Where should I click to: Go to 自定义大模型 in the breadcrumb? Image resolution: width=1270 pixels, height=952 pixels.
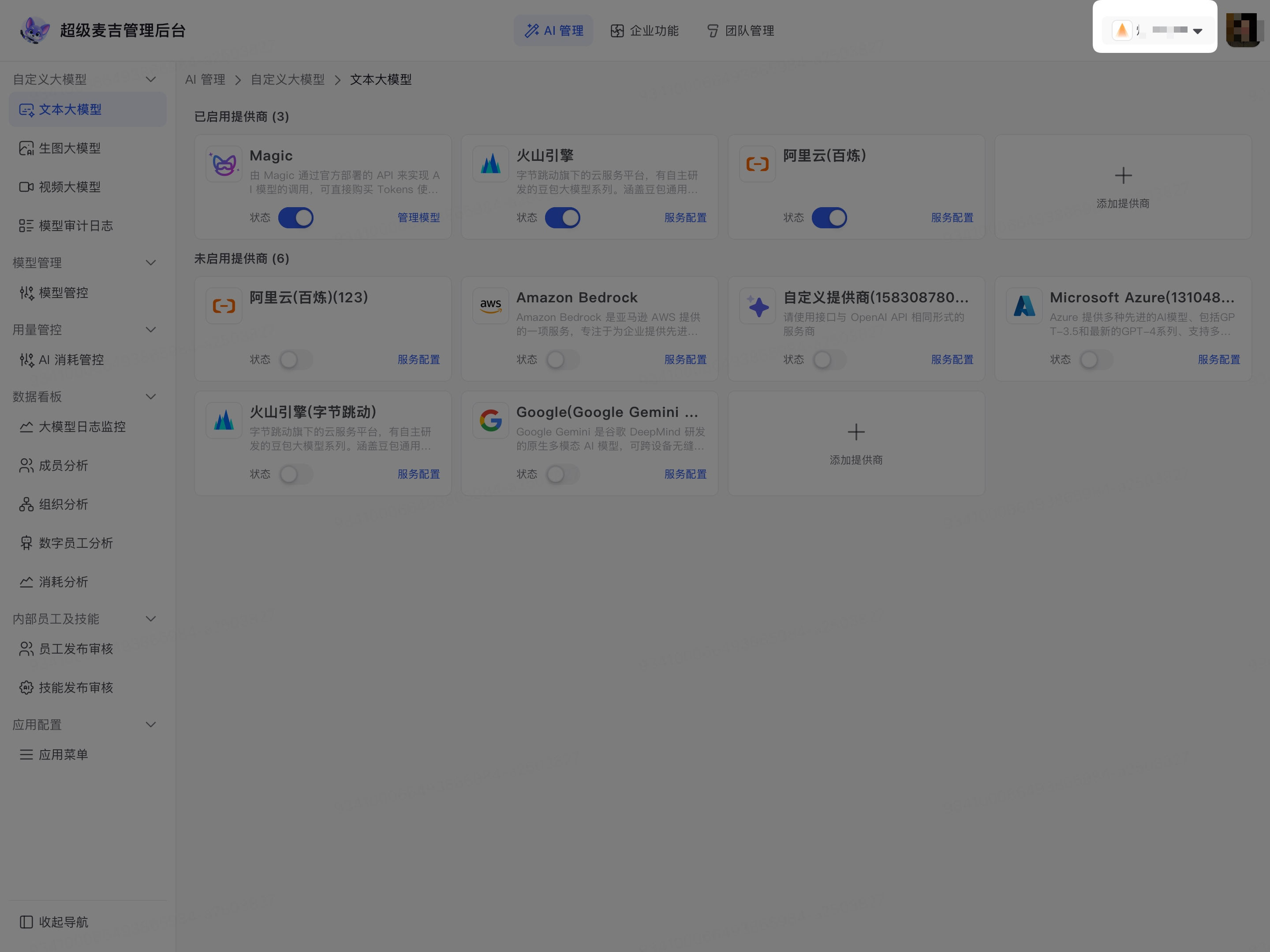[x=288, y=80]
